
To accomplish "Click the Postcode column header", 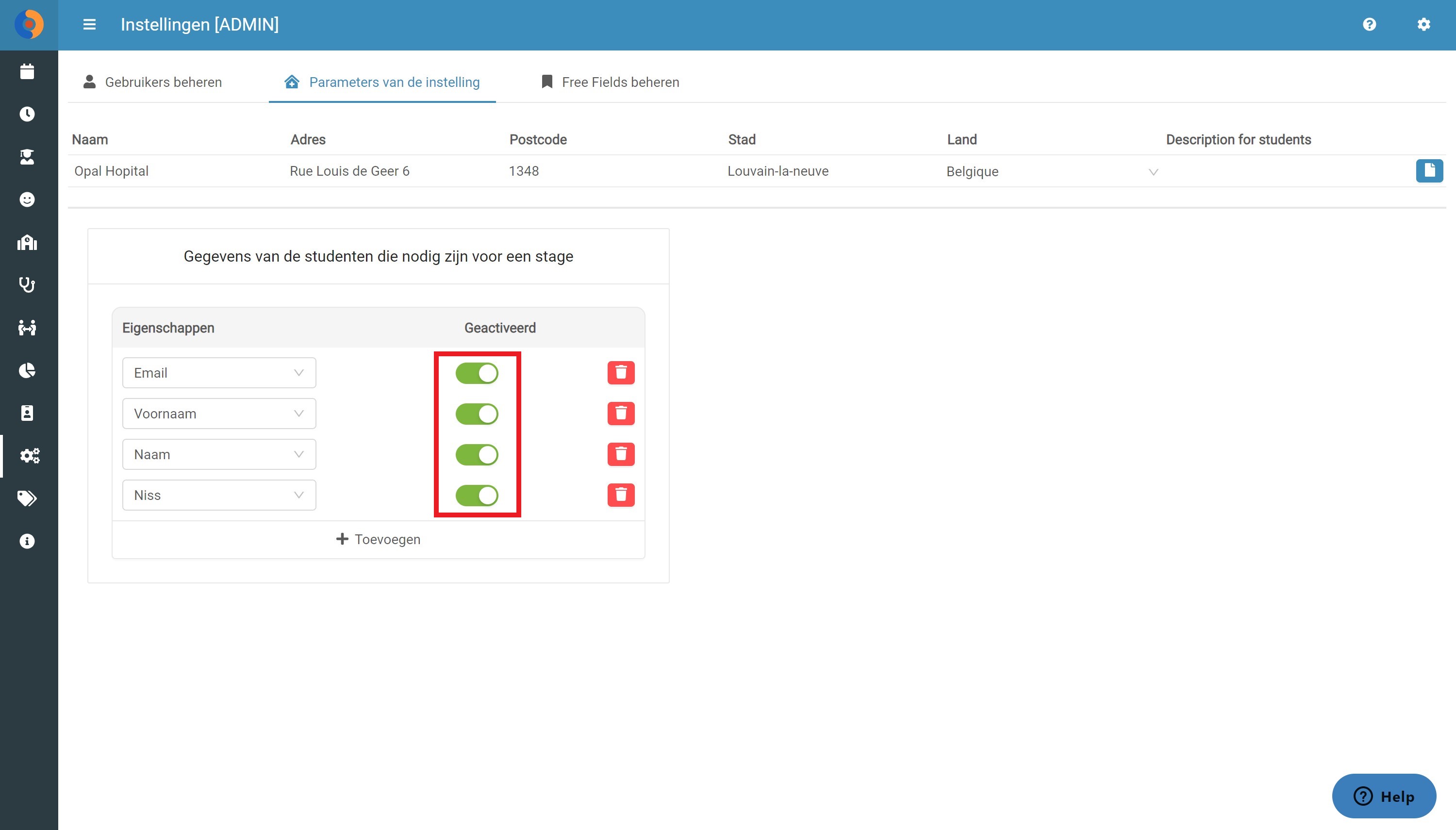I will (538, 140).
